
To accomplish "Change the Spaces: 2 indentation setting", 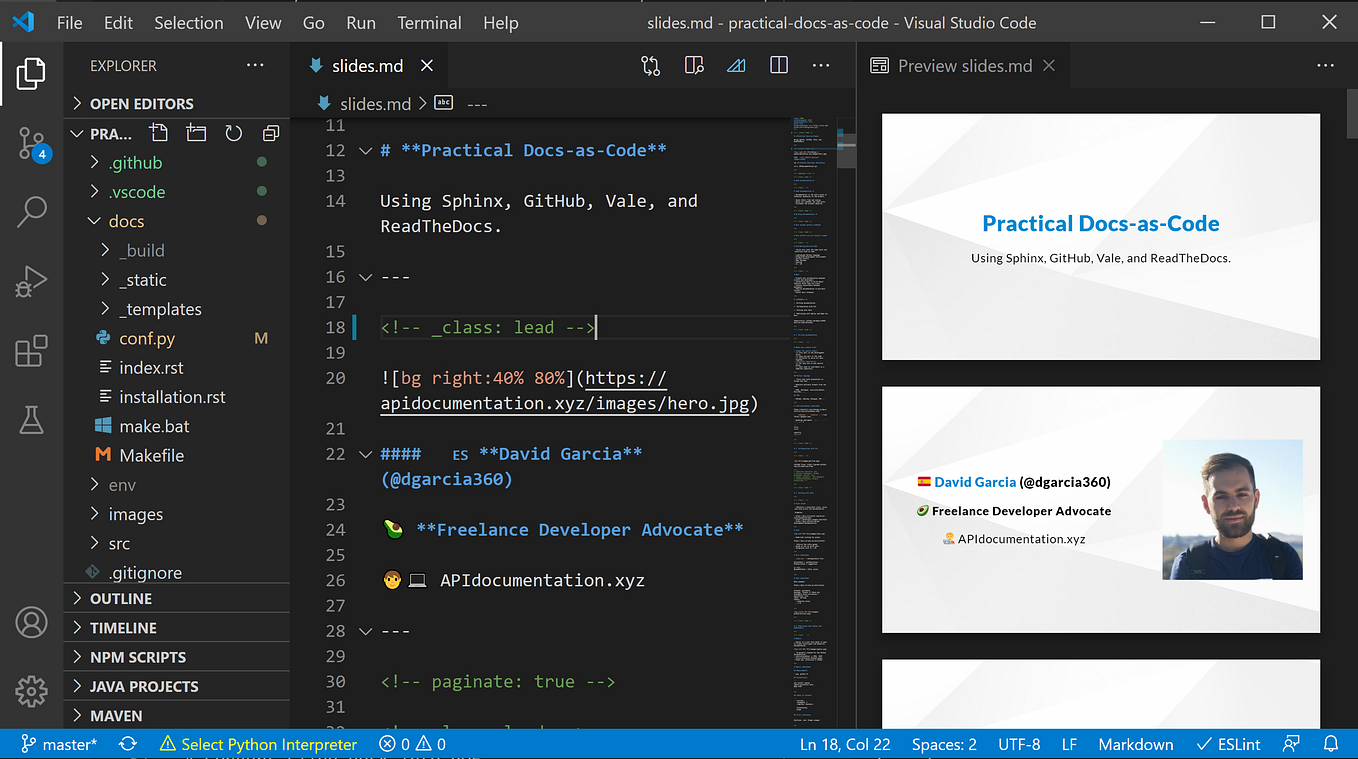I will (943, 744).
